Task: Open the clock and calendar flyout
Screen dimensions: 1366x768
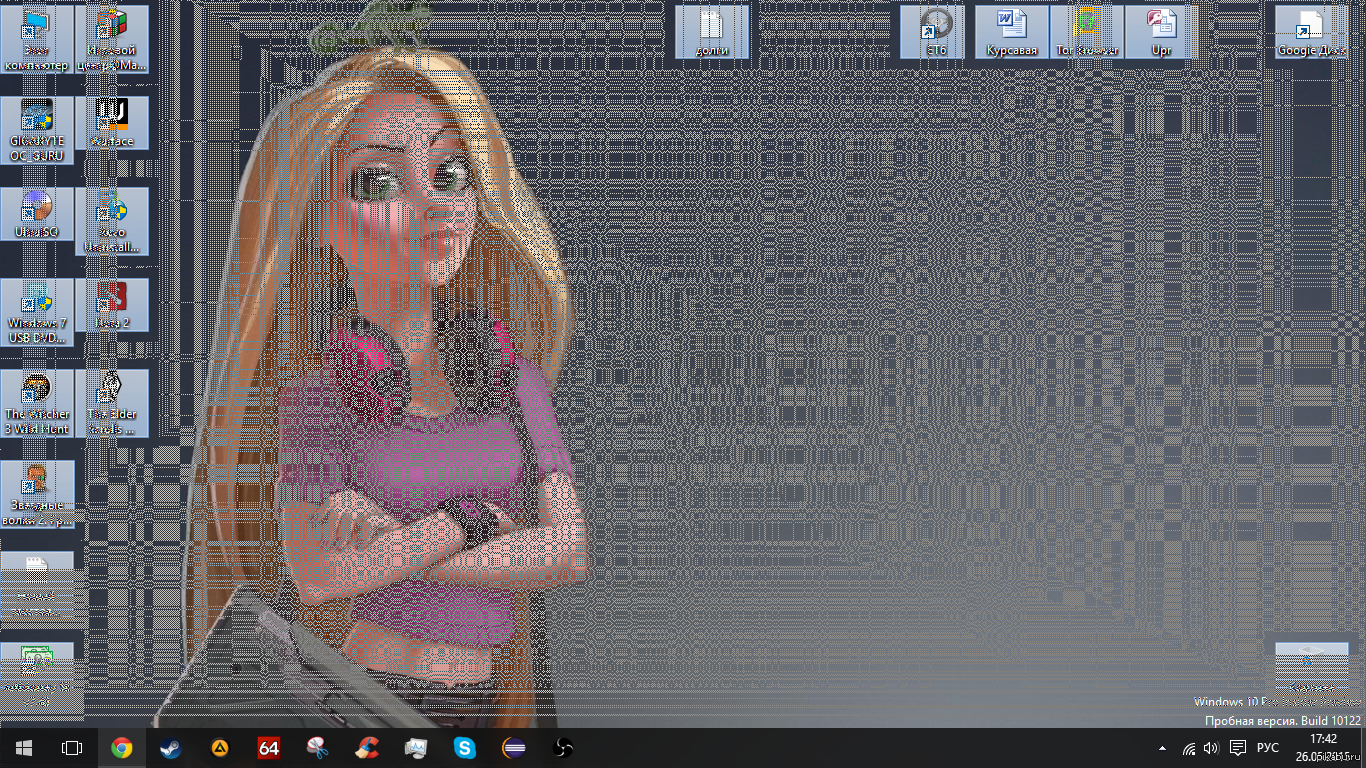Action: coord(1323,747)
